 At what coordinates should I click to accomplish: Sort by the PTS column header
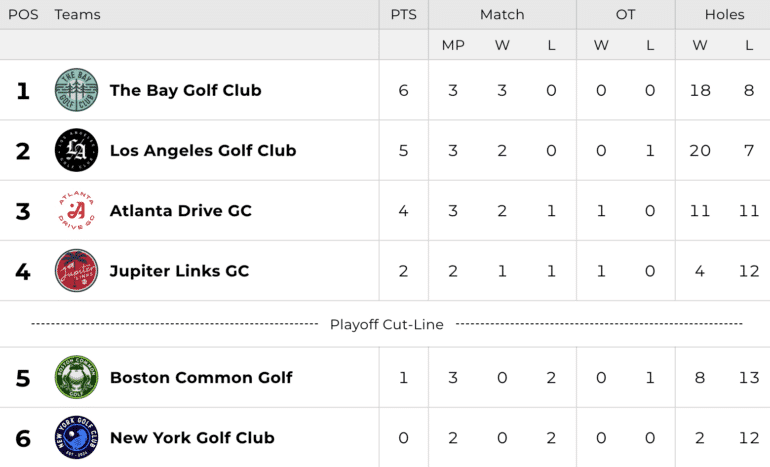(x=404, y=15)
